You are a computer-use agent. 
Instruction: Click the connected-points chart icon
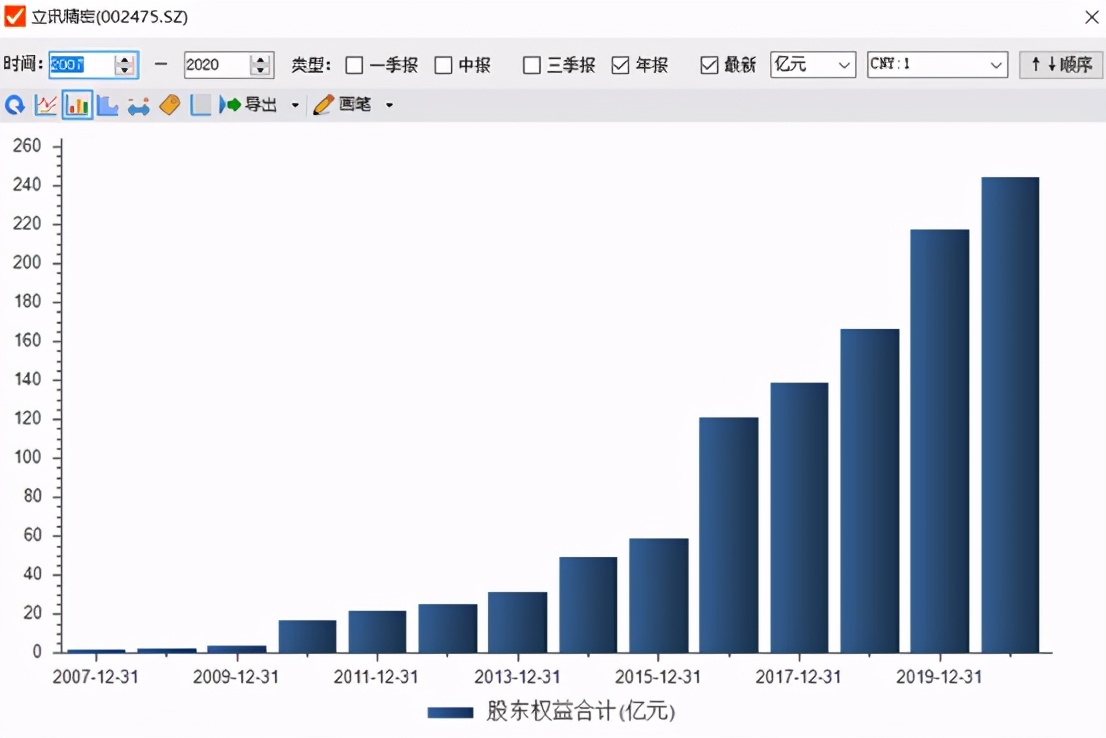pyautogui.click(x=137, y=104)
